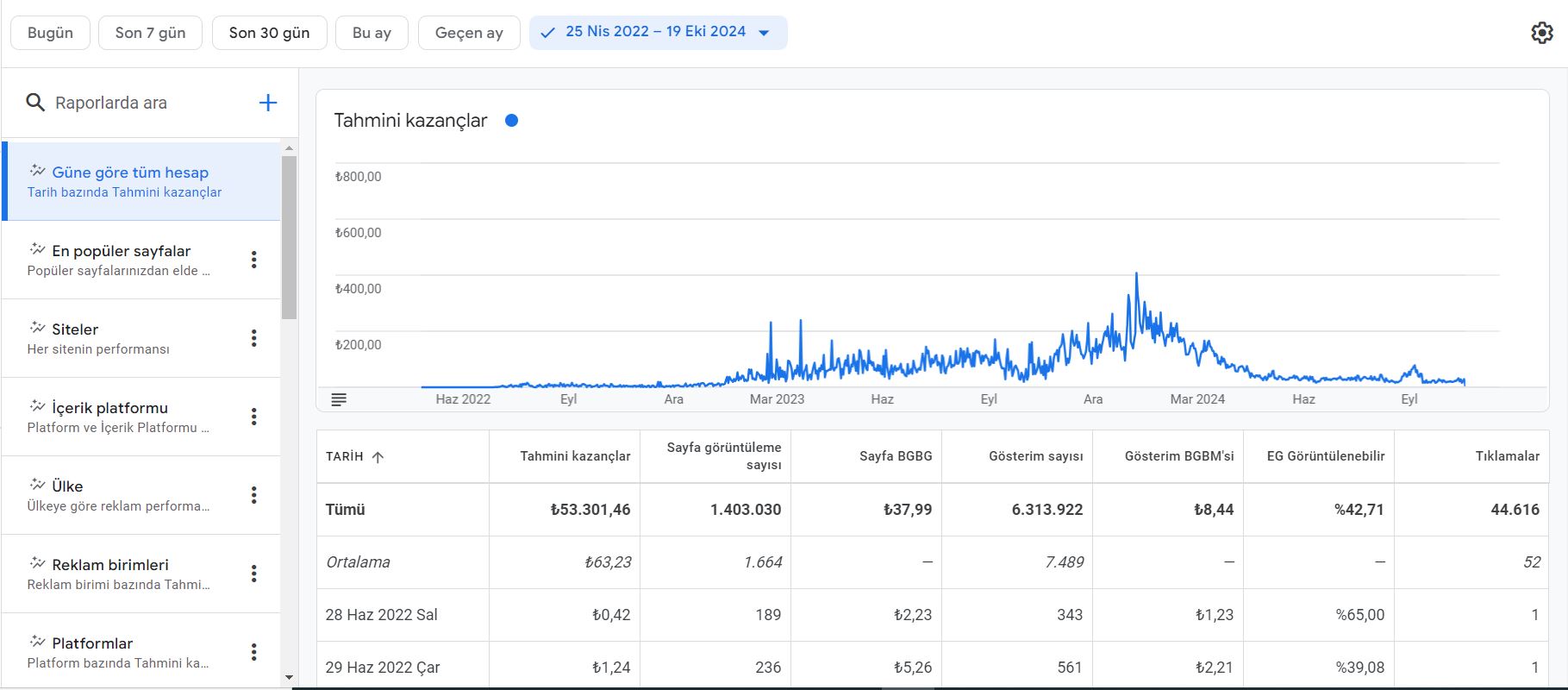Screen dimensions: 1568x690
Task: Select the Geçen ay filter
Action: [x=469, y=33]
